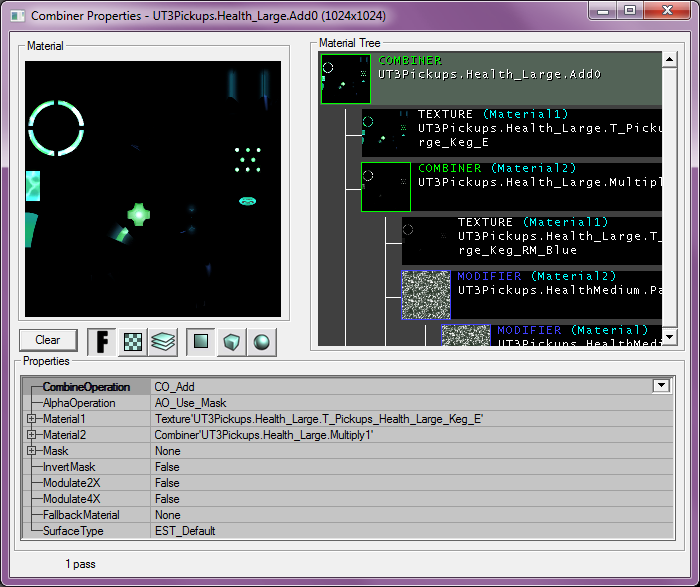The width and height of the screenshot is (700, 587).
Task: Expand the Material2 property row
Action: [32, 435]
